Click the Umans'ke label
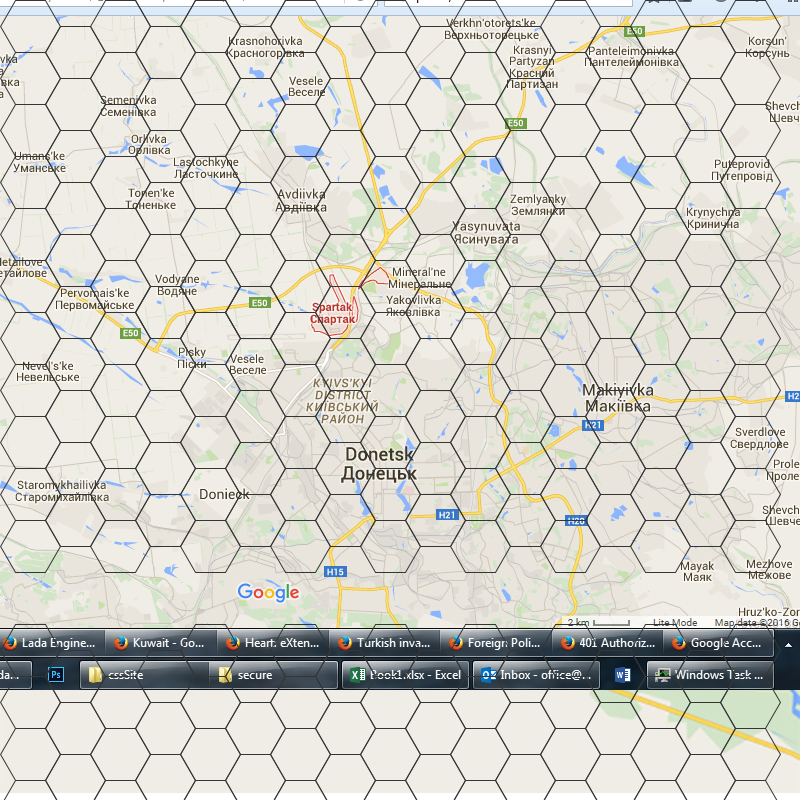The image size is (800, 800). (39, 162)
